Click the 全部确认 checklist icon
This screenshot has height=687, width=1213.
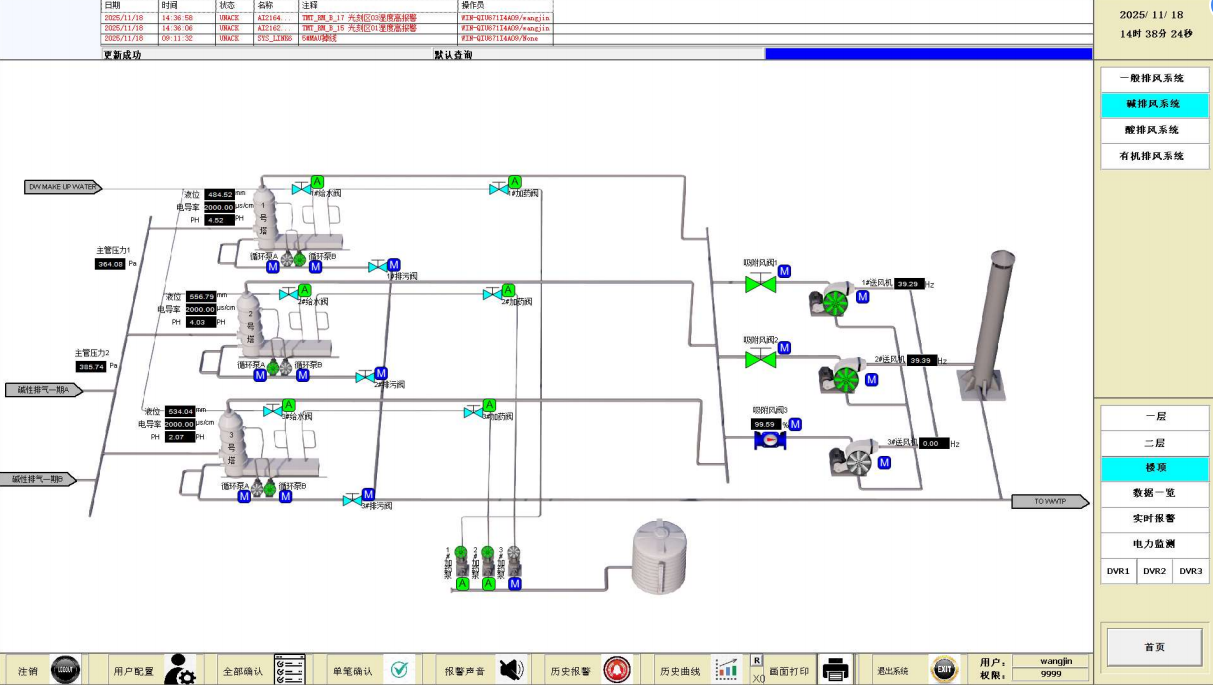[289, 670]
